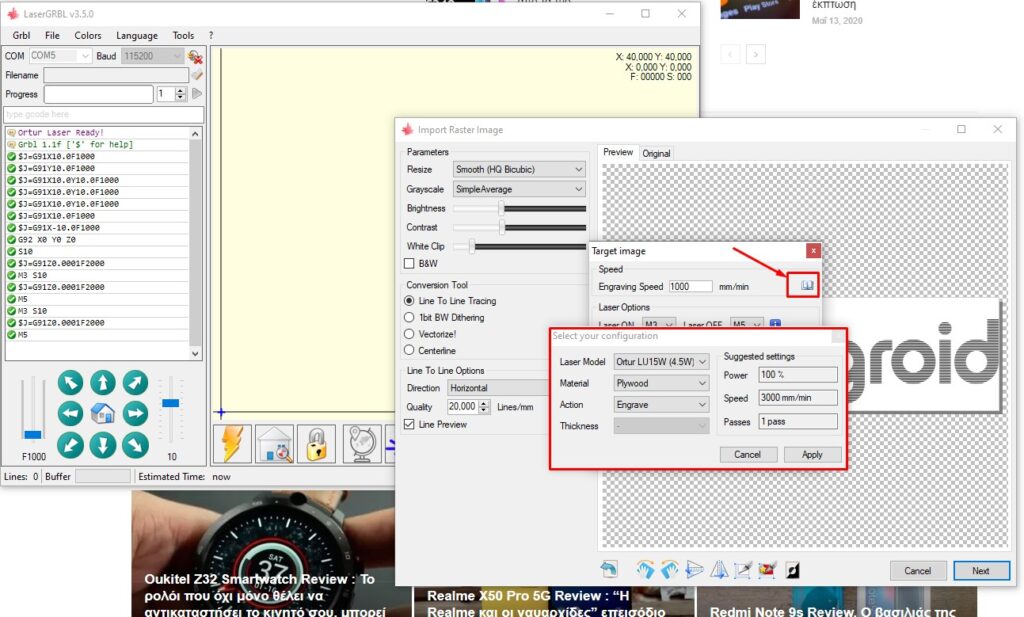Click the homing house with magnifier icon
The width and height of the screenshot is (1024, 617).
273,444
